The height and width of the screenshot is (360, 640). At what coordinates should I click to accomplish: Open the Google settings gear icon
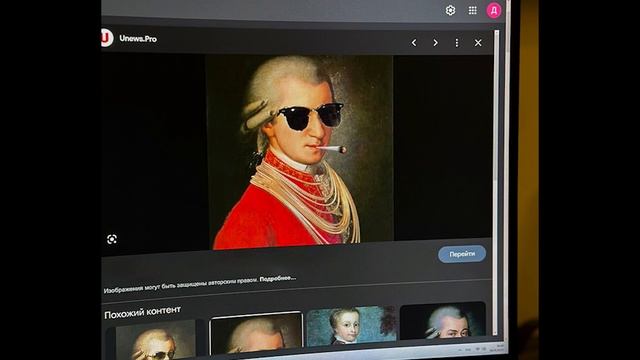(x=450, y=10)
